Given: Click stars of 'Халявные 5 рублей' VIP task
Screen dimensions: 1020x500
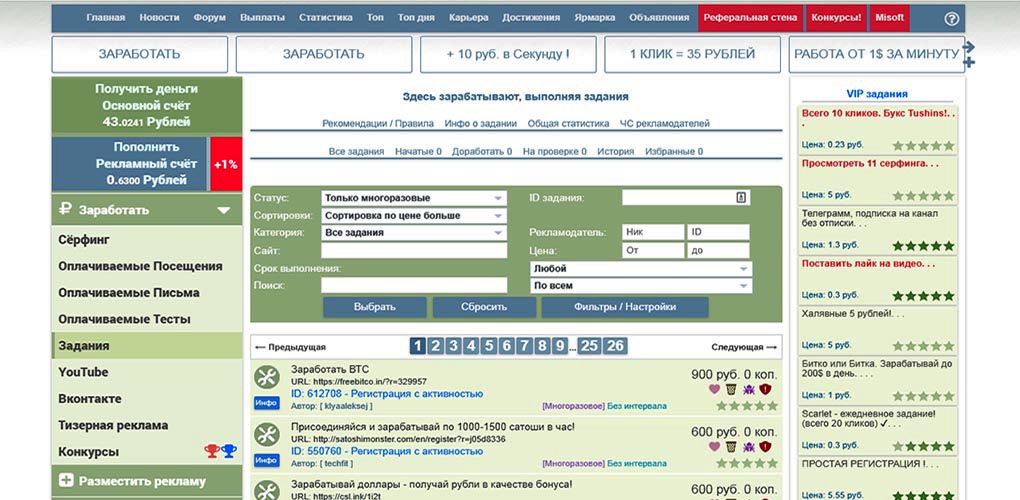Looking at the screenshot, I should [x=923, y=346].
